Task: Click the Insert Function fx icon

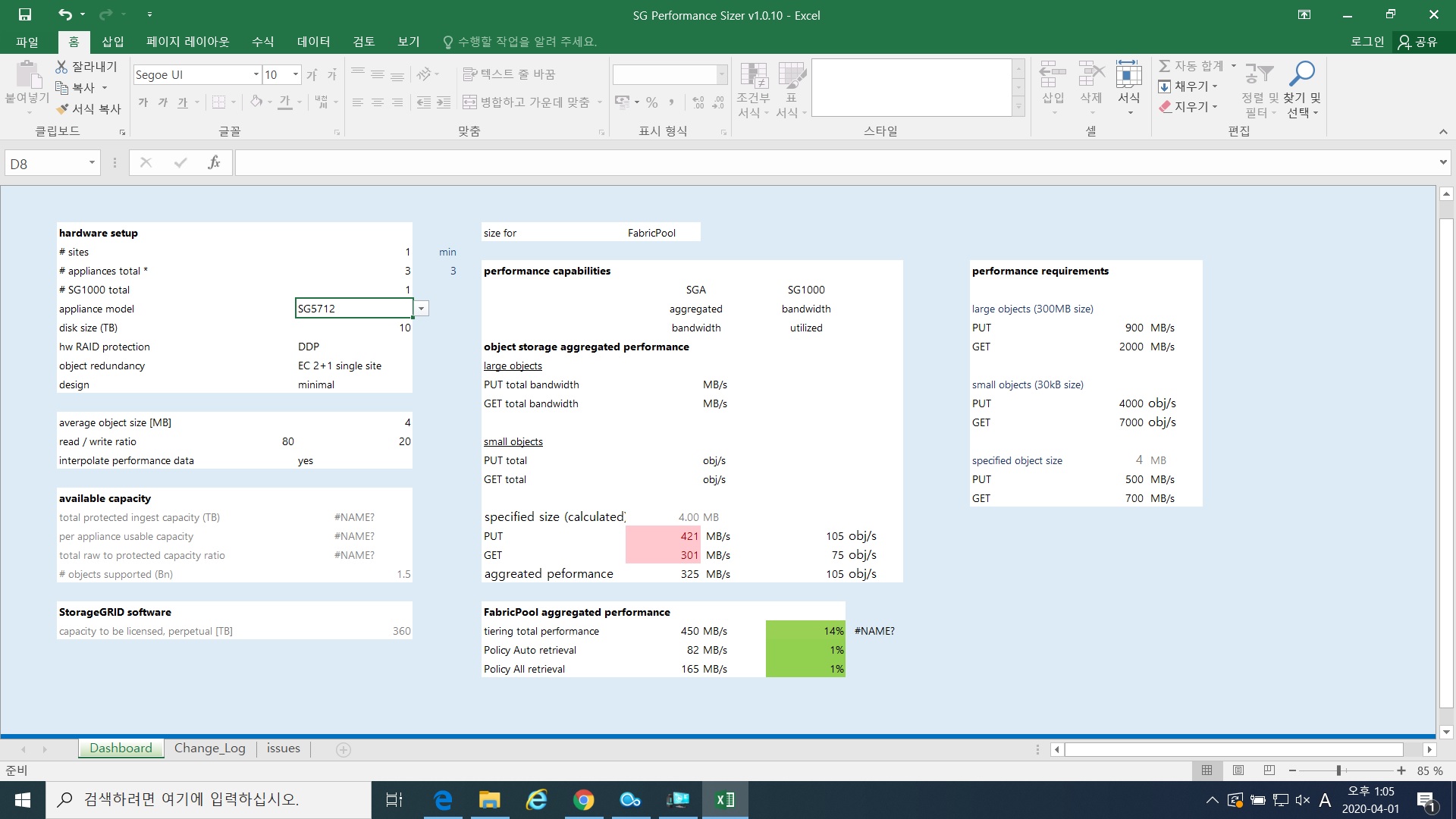Action: pyautogui.click(x=214, y=162)
